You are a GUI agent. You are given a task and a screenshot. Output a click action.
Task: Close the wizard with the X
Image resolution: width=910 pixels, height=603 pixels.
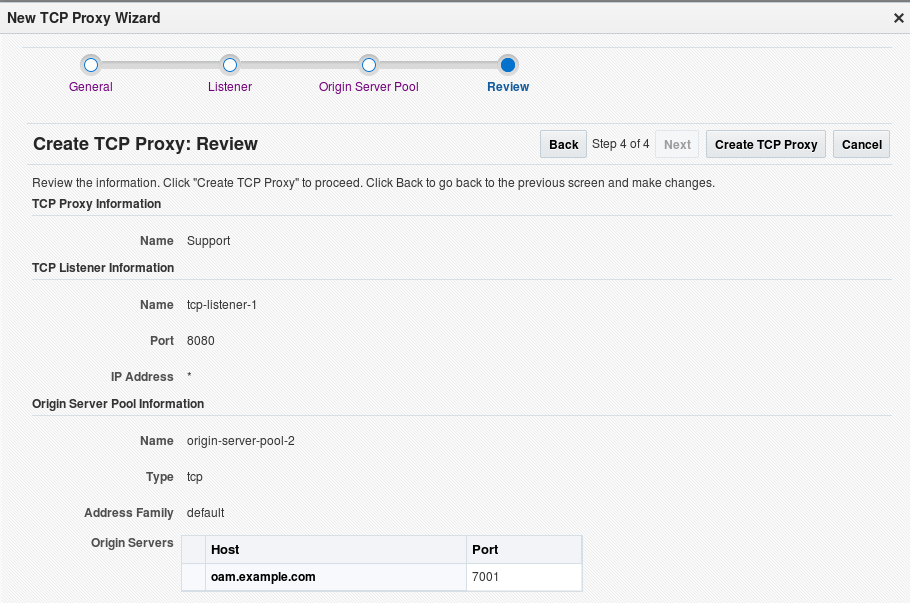[897, 17]
